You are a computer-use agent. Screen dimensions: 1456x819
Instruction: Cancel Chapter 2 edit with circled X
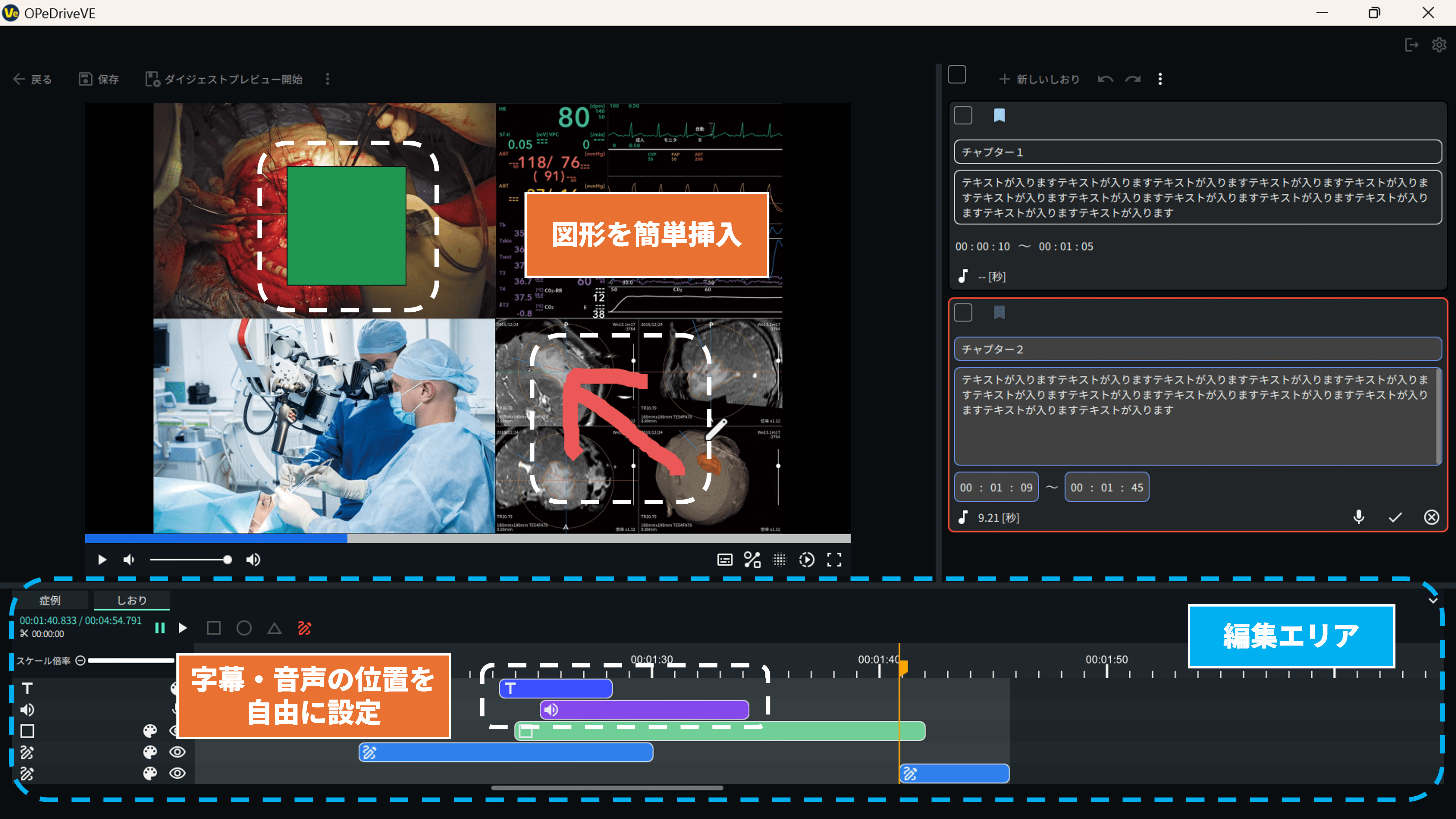coord(1431,517)
